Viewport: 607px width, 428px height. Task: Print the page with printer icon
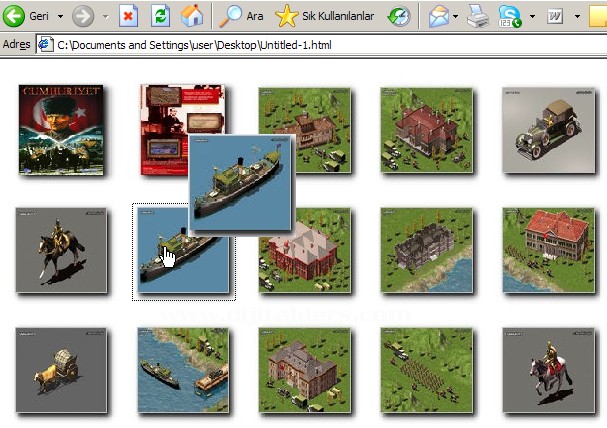(x=478, y=16)
